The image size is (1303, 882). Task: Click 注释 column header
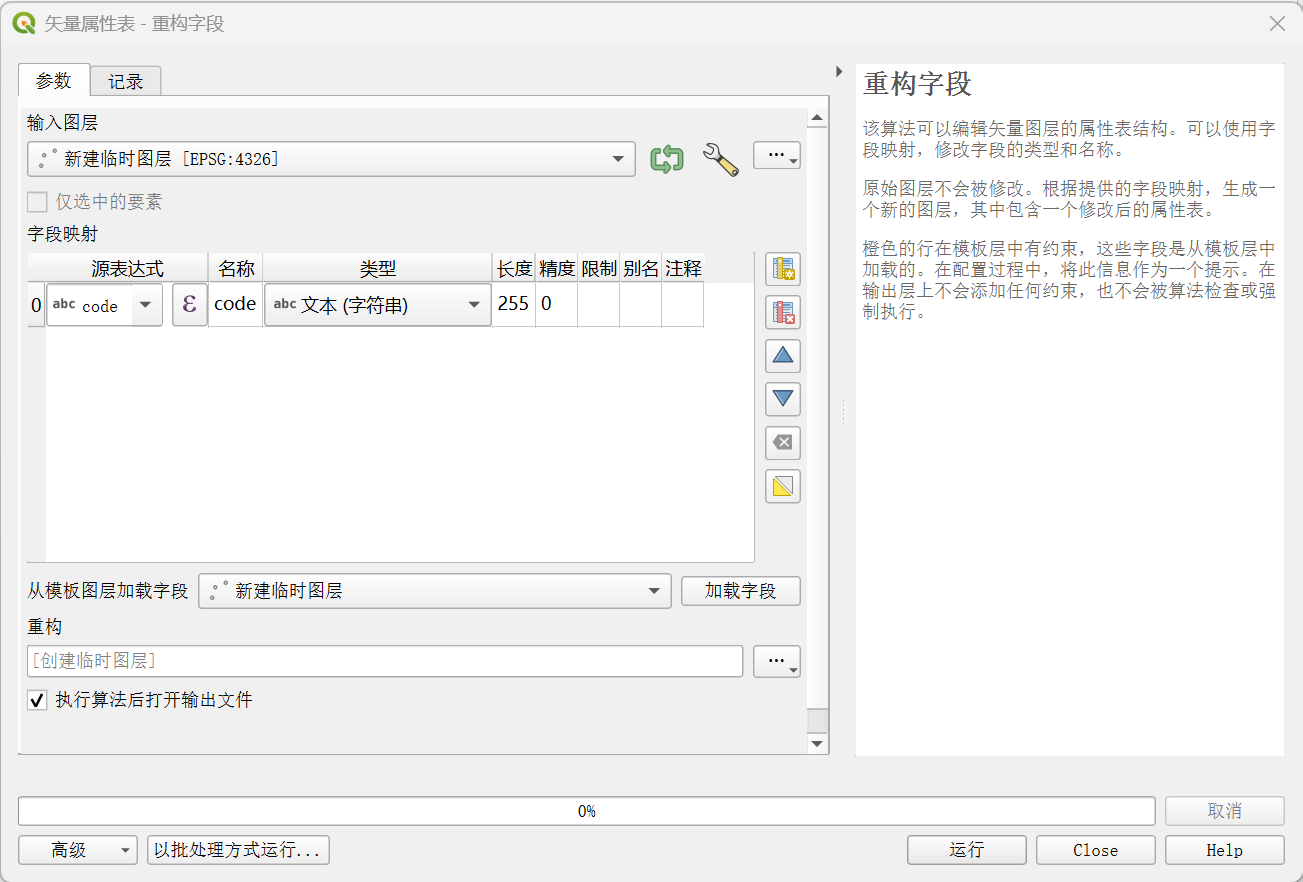point(683,269)
